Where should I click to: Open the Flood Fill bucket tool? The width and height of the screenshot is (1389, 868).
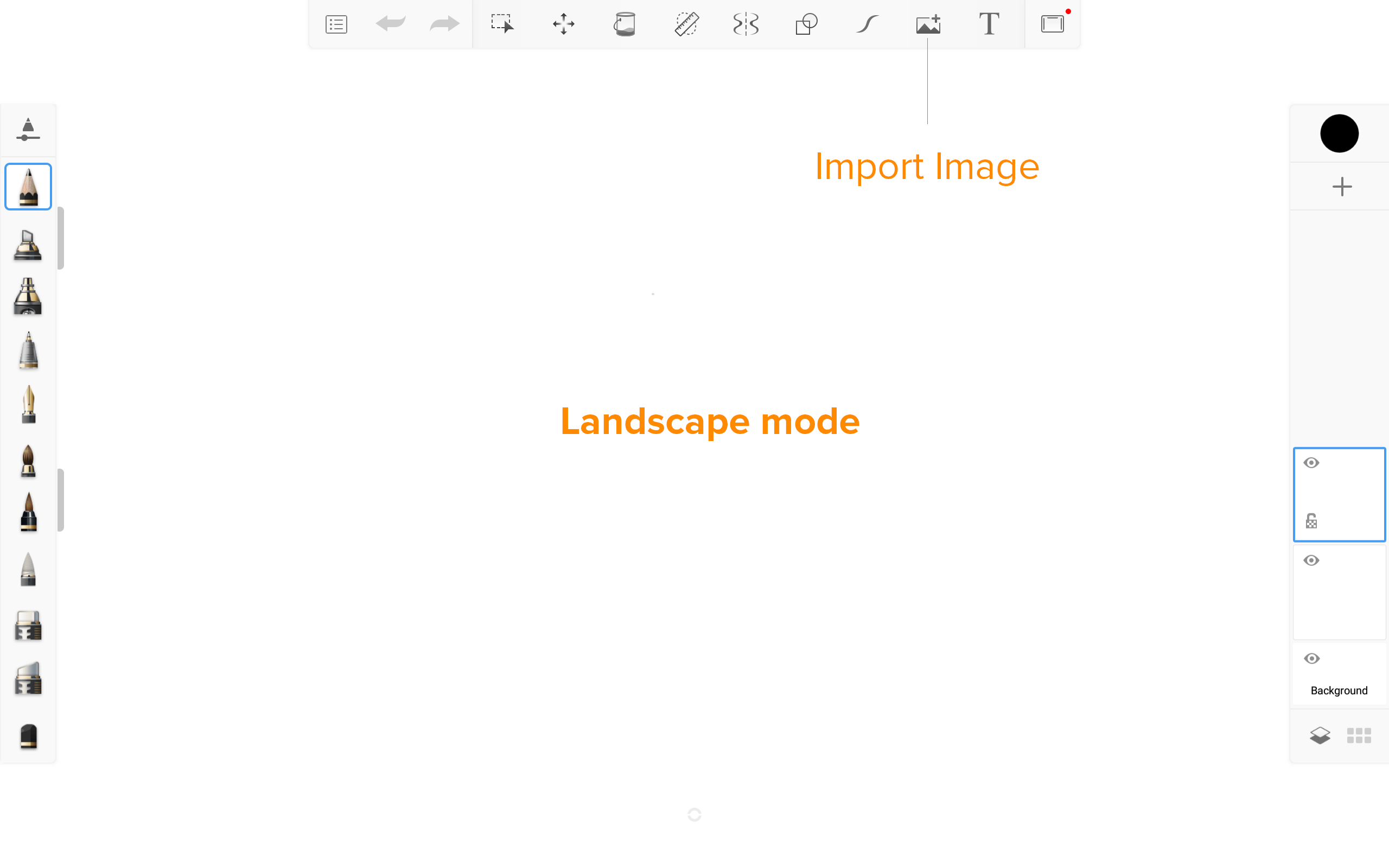625,24
